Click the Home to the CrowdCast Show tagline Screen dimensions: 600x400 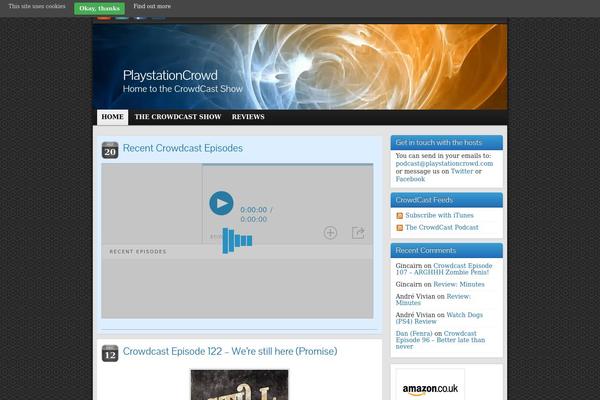[x=183, y=89]
